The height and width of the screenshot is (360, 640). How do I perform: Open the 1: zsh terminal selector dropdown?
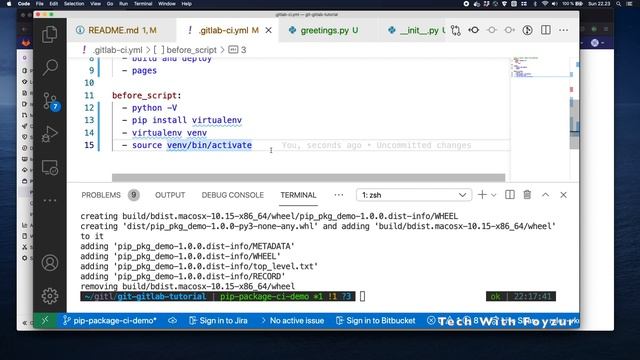pyautogui.click(x=414, y=195)
